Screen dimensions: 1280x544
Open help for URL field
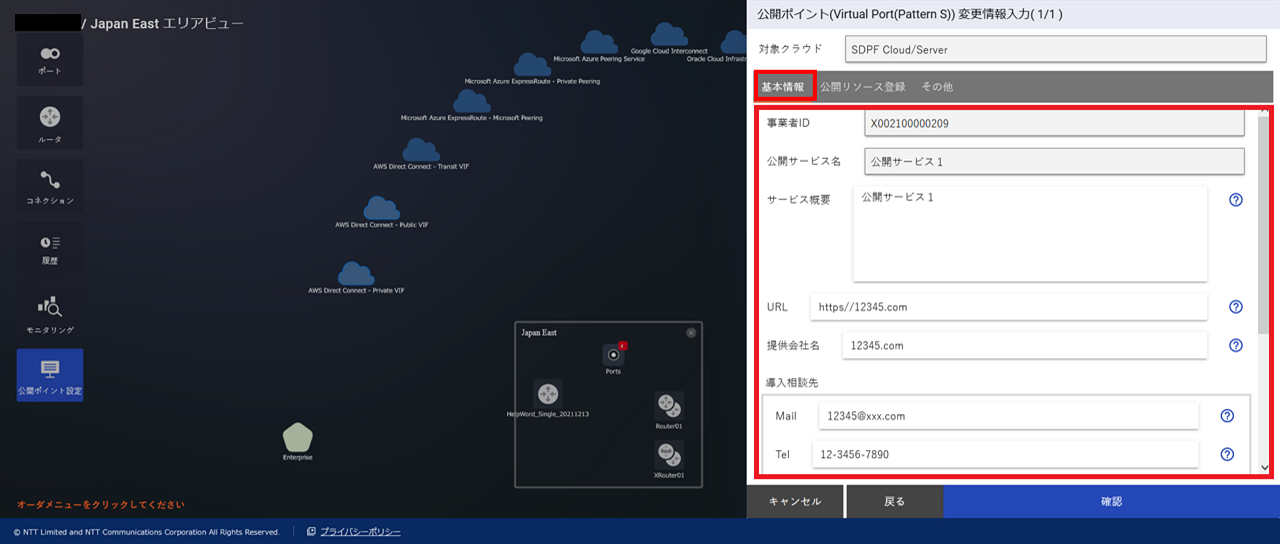click(x=1236, y=307)
